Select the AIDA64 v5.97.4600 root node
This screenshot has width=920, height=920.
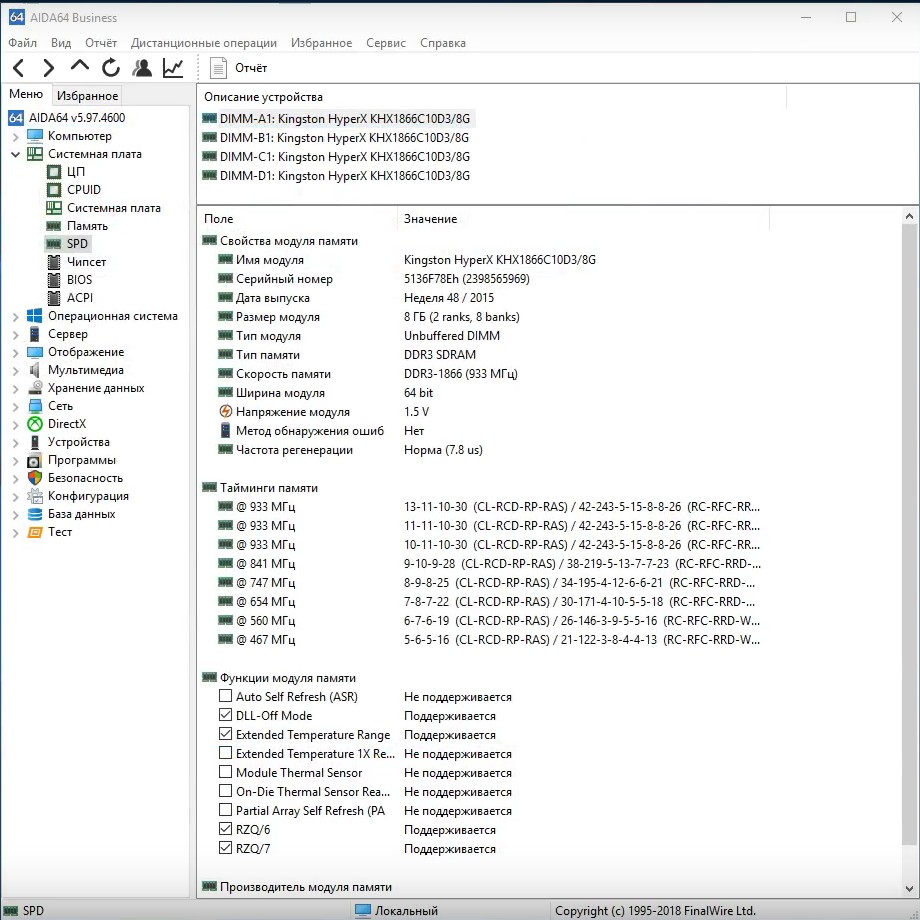pos(77,117)
